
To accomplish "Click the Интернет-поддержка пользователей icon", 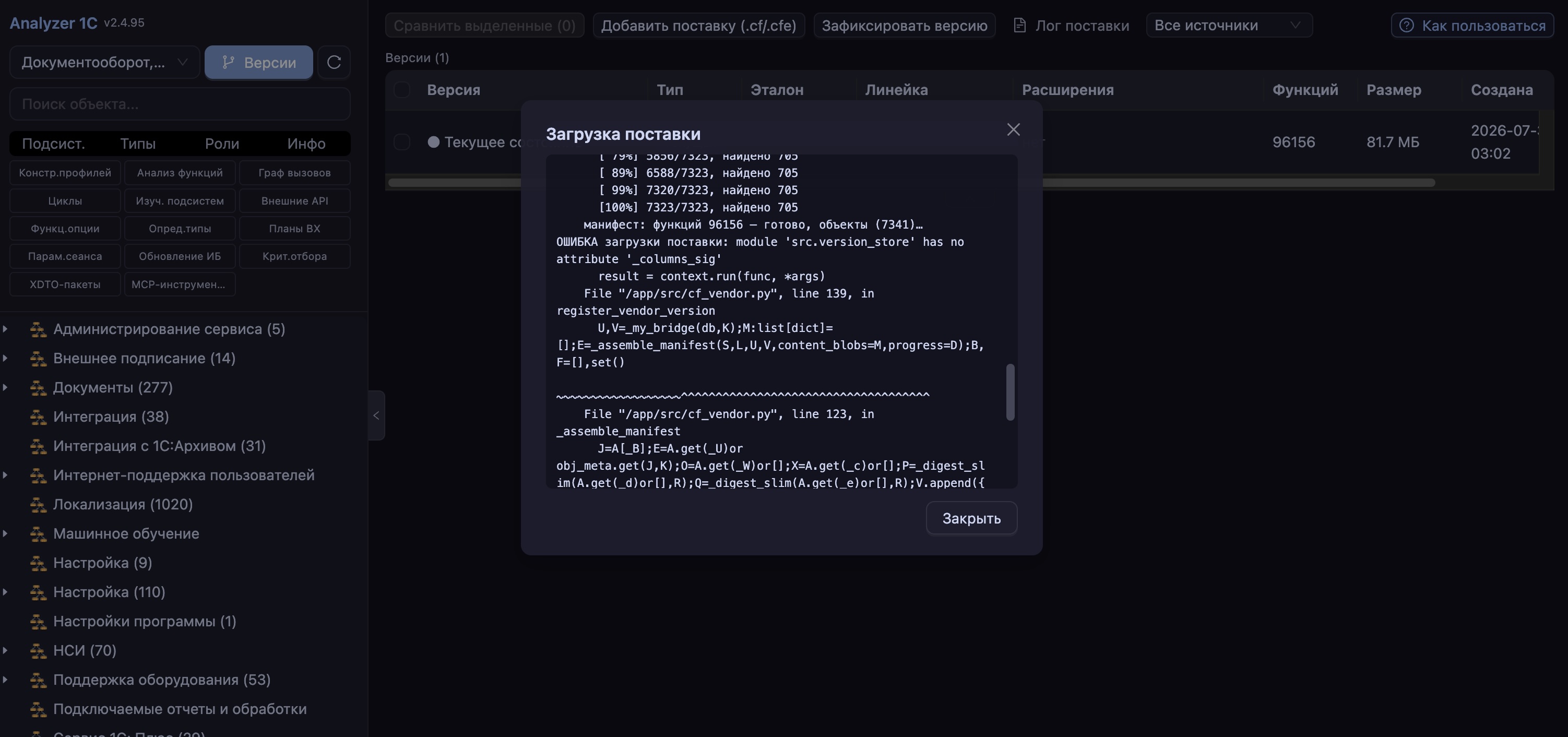I will click(38, 476).
